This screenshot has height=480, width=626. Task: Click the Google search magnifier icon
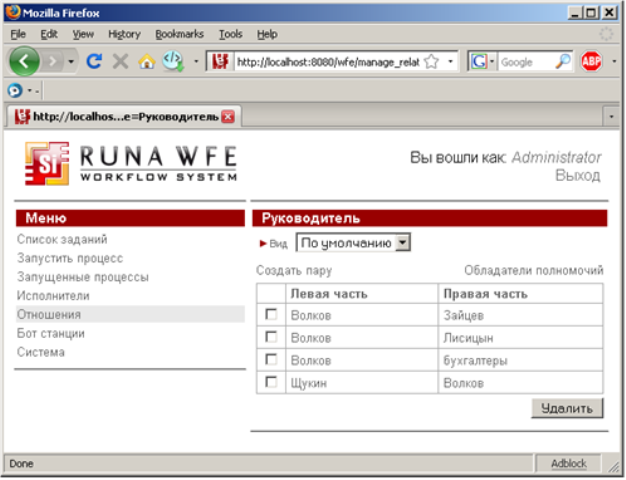562,62
